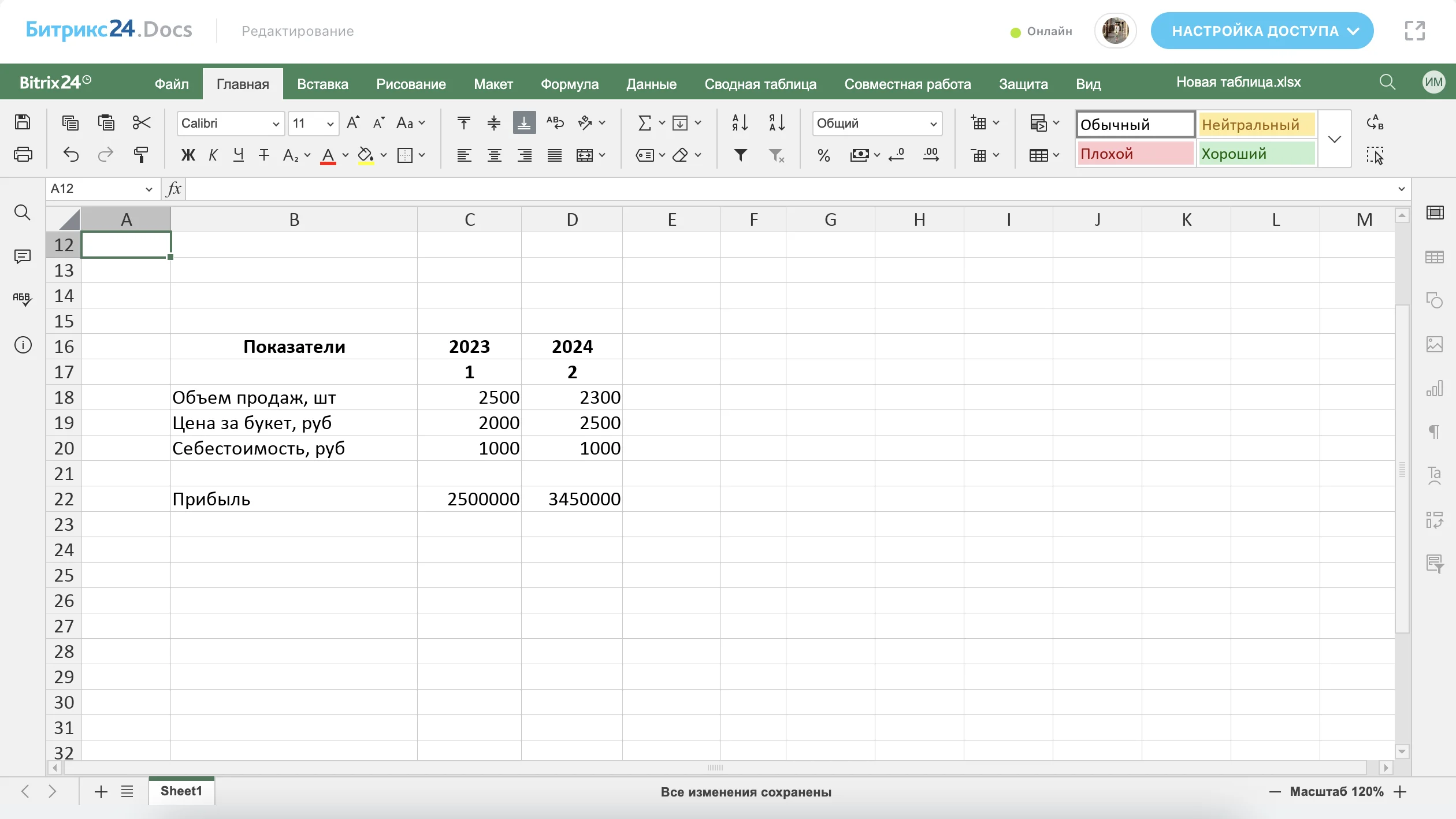This screenshot has height=819, width=1456.
Task: Set align top vertical alignment
Action: pos(463,122)
